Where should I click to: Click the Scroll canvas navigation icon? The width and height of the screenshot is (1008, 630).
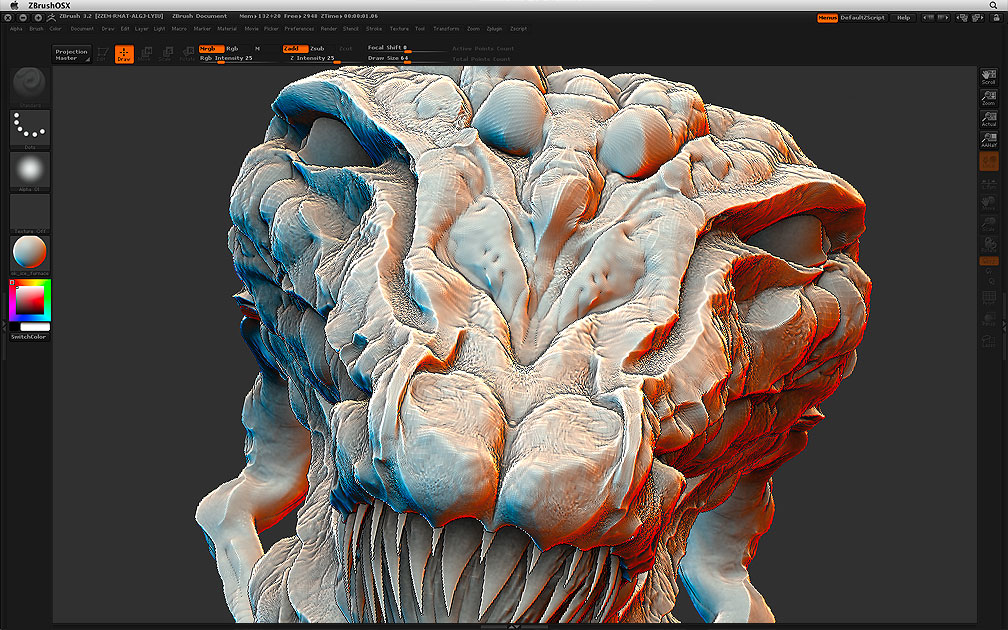tap(989, 77)
